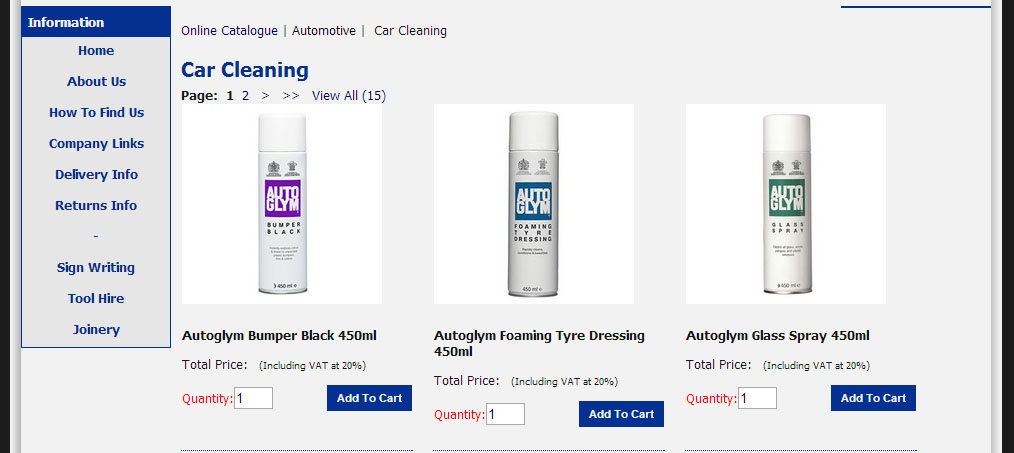
Task: View All 15 products
Action: (348, 96)
